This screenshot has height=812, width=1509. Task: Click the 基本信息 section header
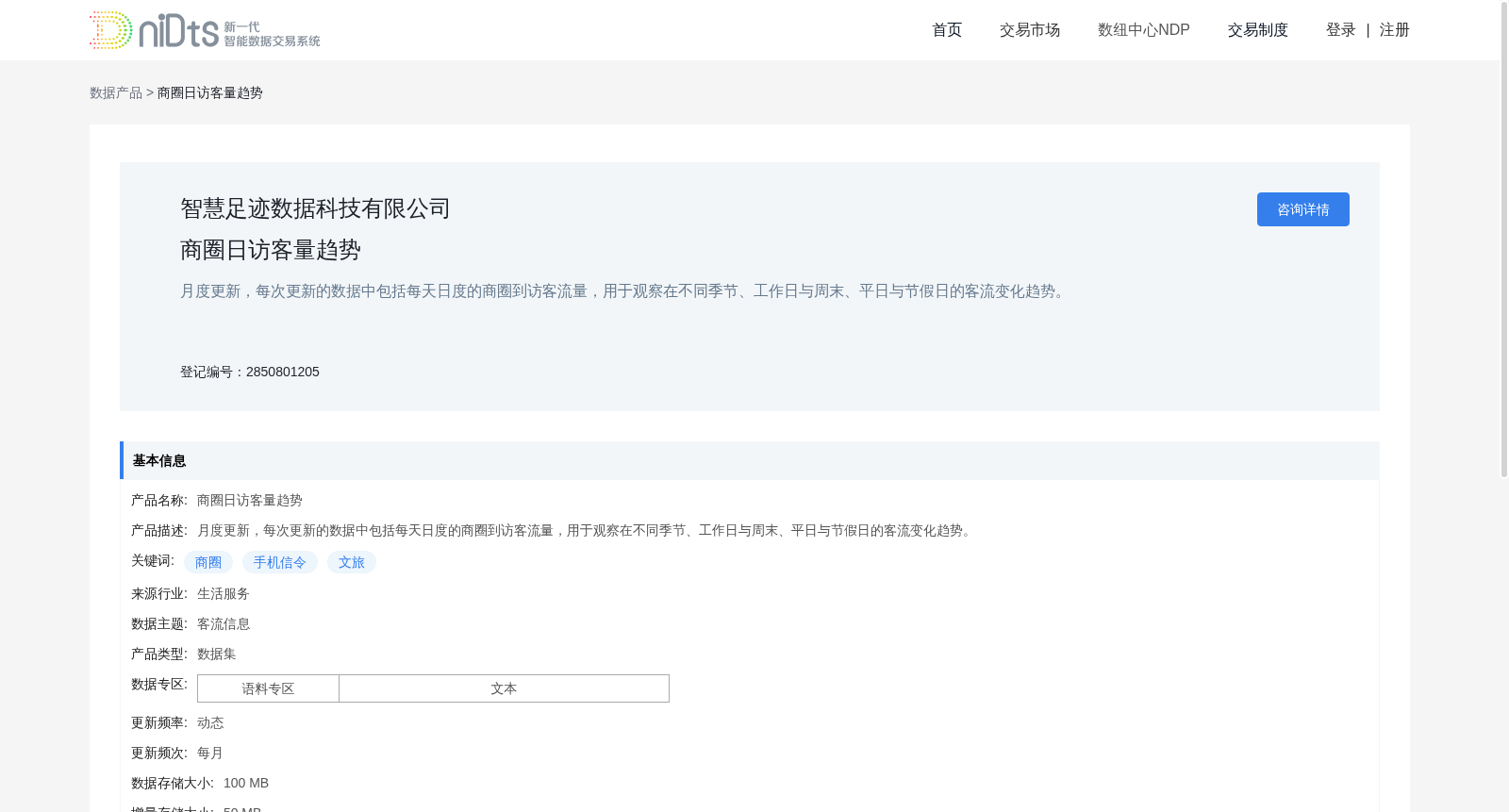(x=750, y=460)
